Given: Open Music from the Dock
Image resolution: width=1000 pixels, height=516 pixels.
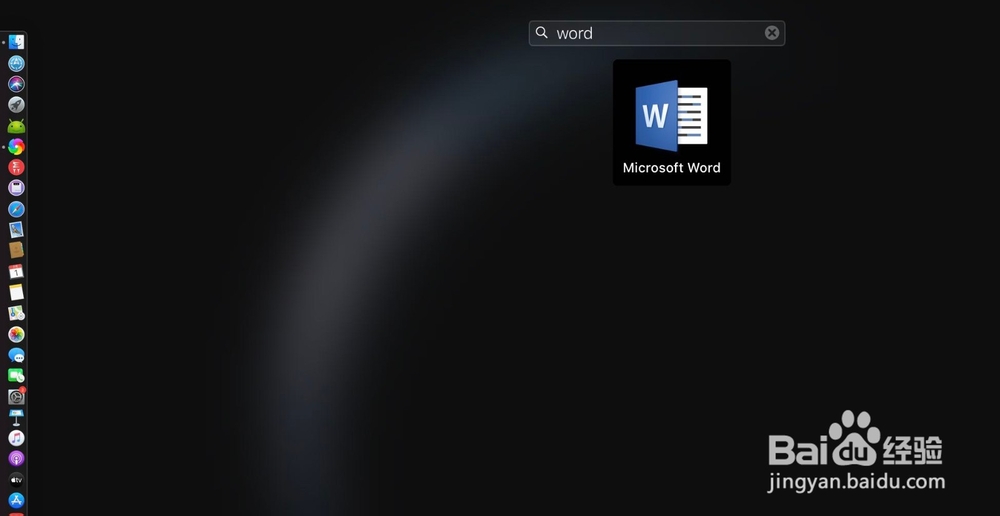Looking at the screenshot, I should (x=17, y=438).
